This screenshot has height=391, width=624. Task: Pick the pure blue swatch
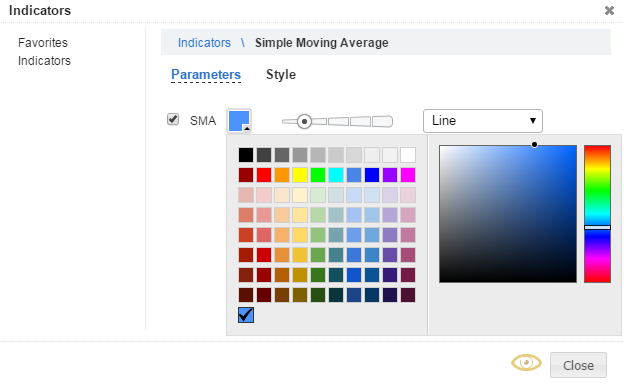(x=372, y=175)
